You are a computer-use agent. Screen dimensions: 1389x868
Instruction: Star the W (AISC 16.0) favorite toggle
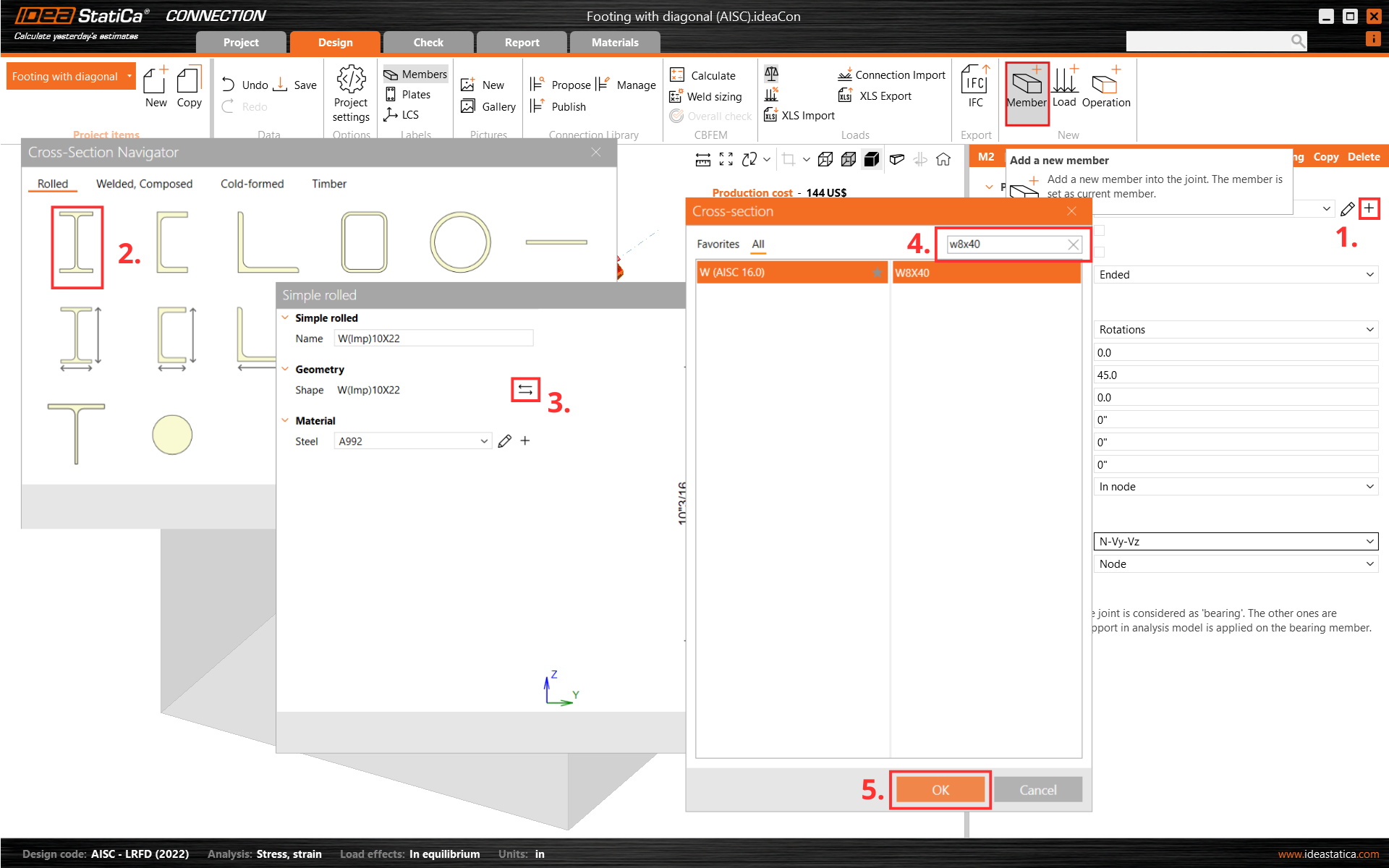[876, 273]
